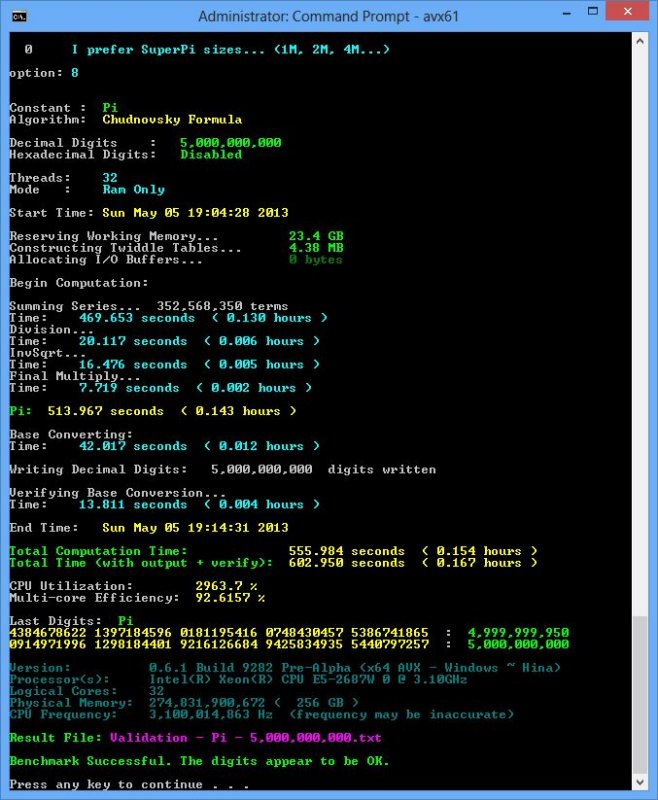658x800 pixels.
Task: Click the scrollbar down arrow
Action: 640,781
